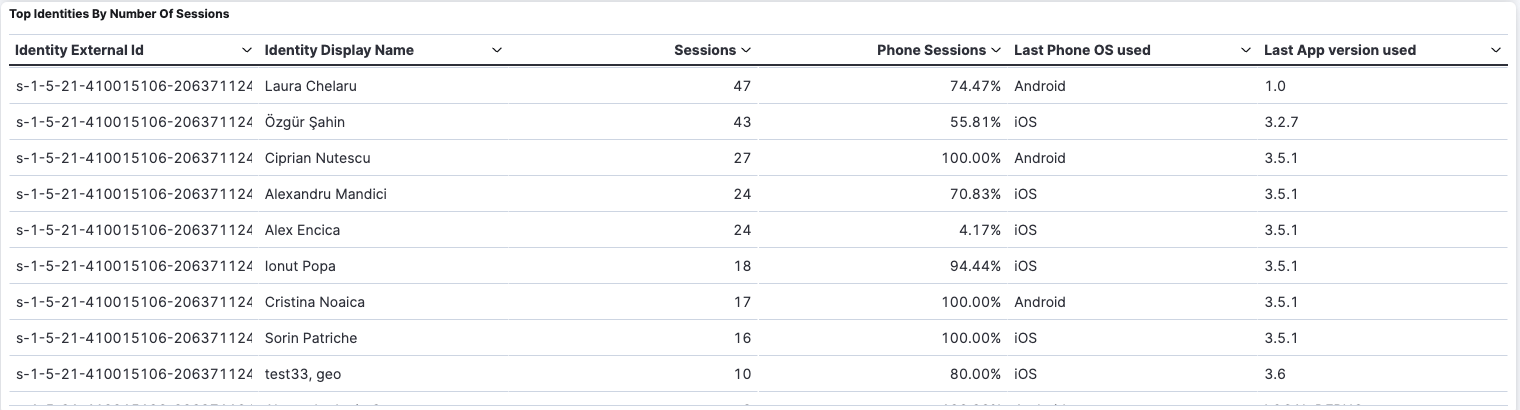Open Last Phone OS used column chevron
Screen dimensions: 1520x410
(x=1246, y=50)
